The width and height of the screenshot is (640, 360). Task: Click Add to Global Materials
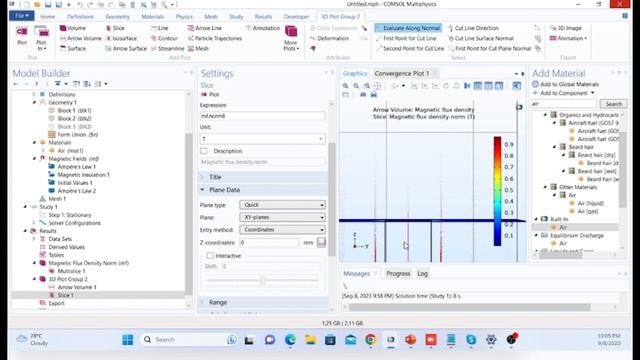coord(565,84)
